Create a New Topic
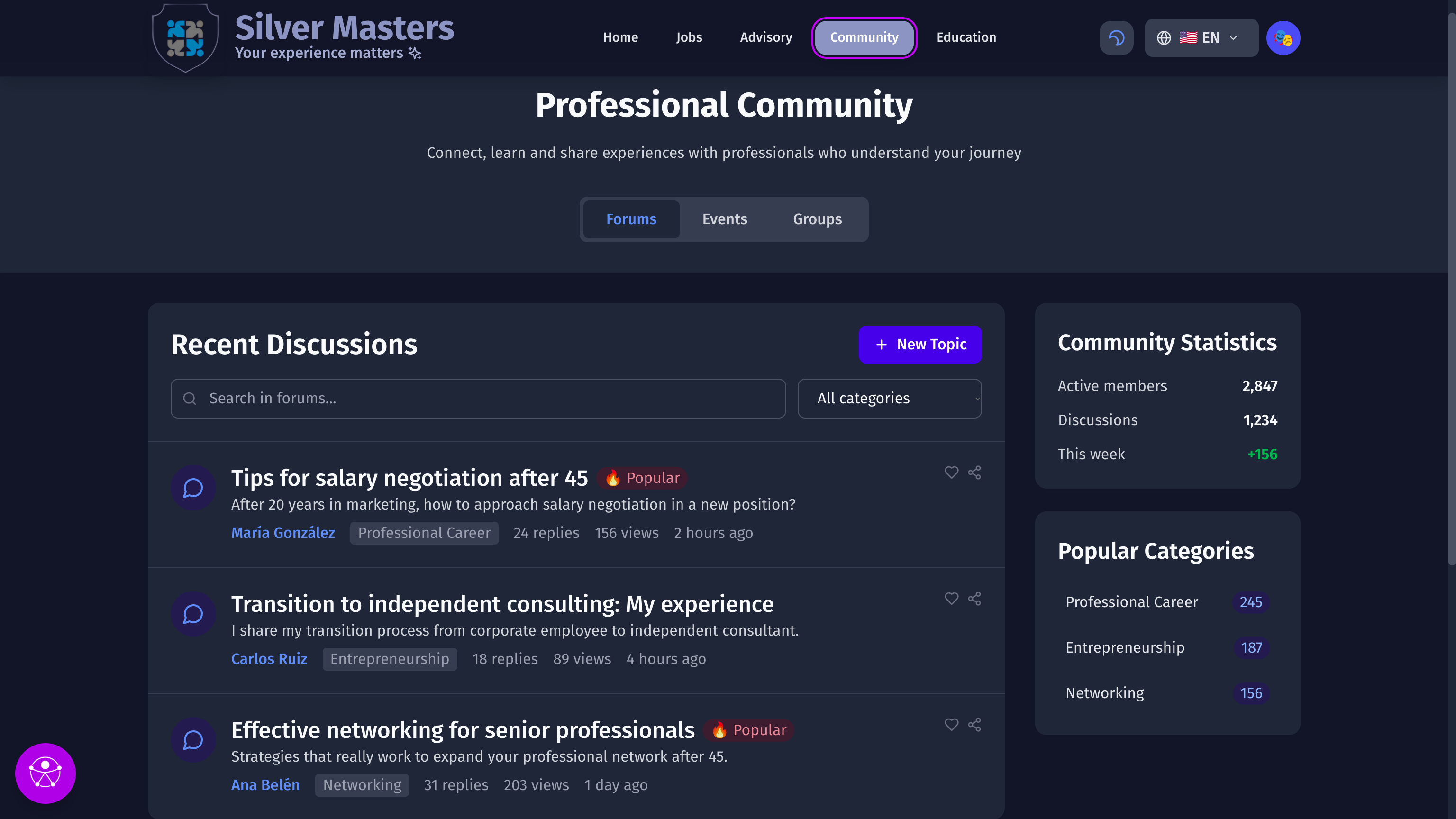The height and width of the screenshot is (819, 1456). click(919, 344)
